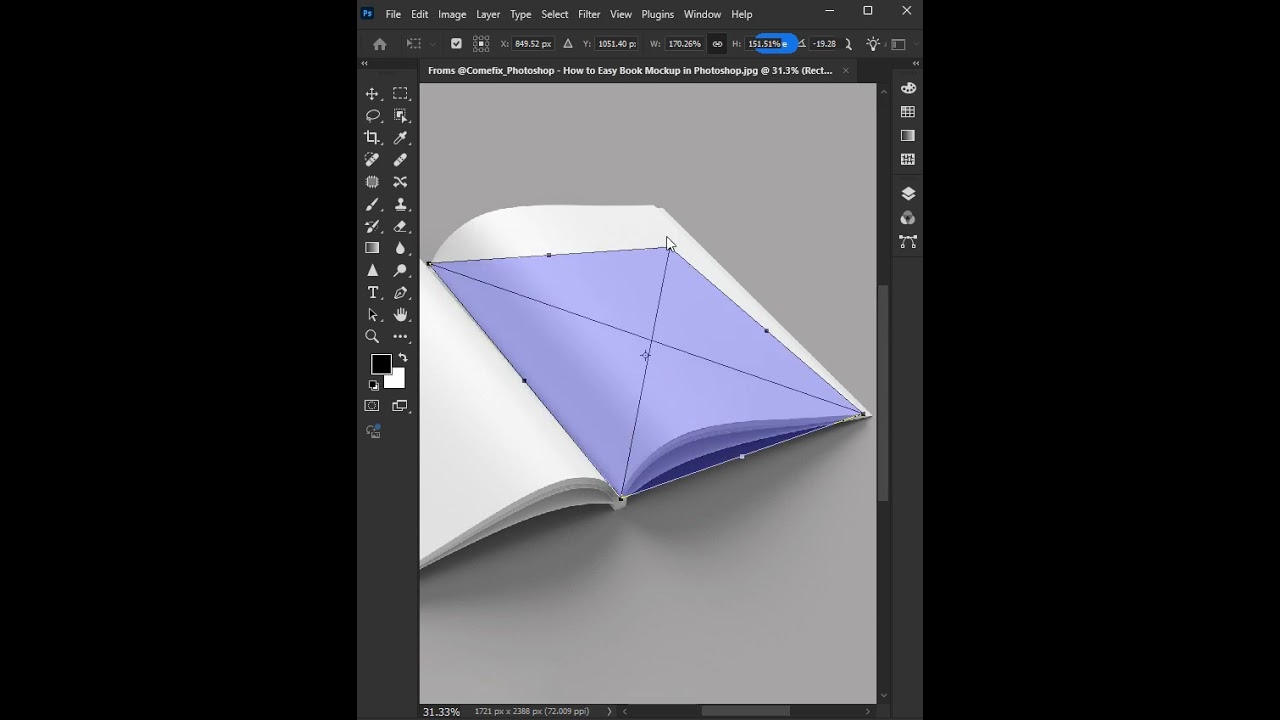Pick the Clone Stamp tool
The width and height of the screenshot is (1280, 720).
click(401, 204)
